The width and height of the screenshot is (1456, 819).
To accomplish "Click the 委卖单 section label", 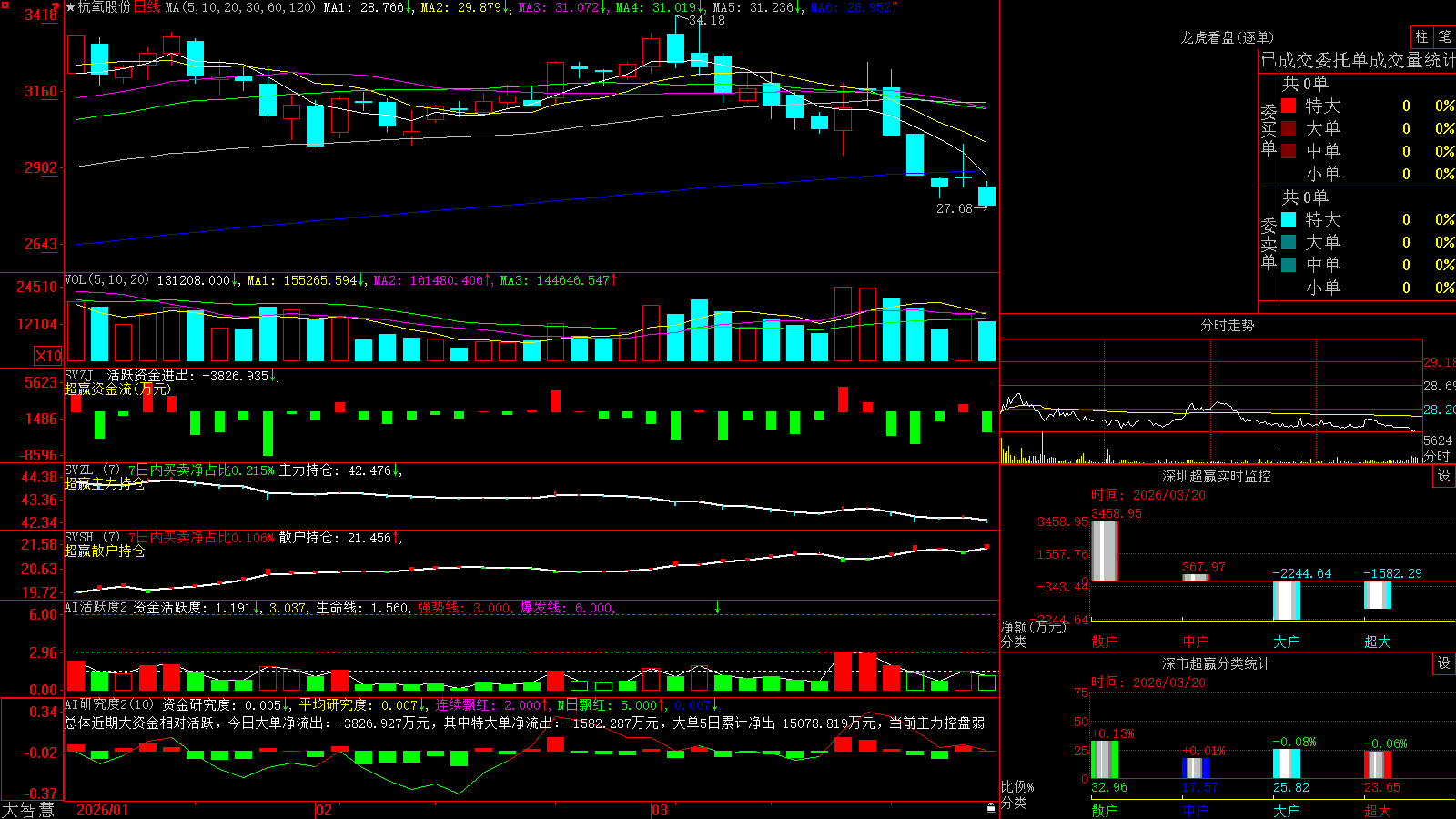I will (1269, 244).
